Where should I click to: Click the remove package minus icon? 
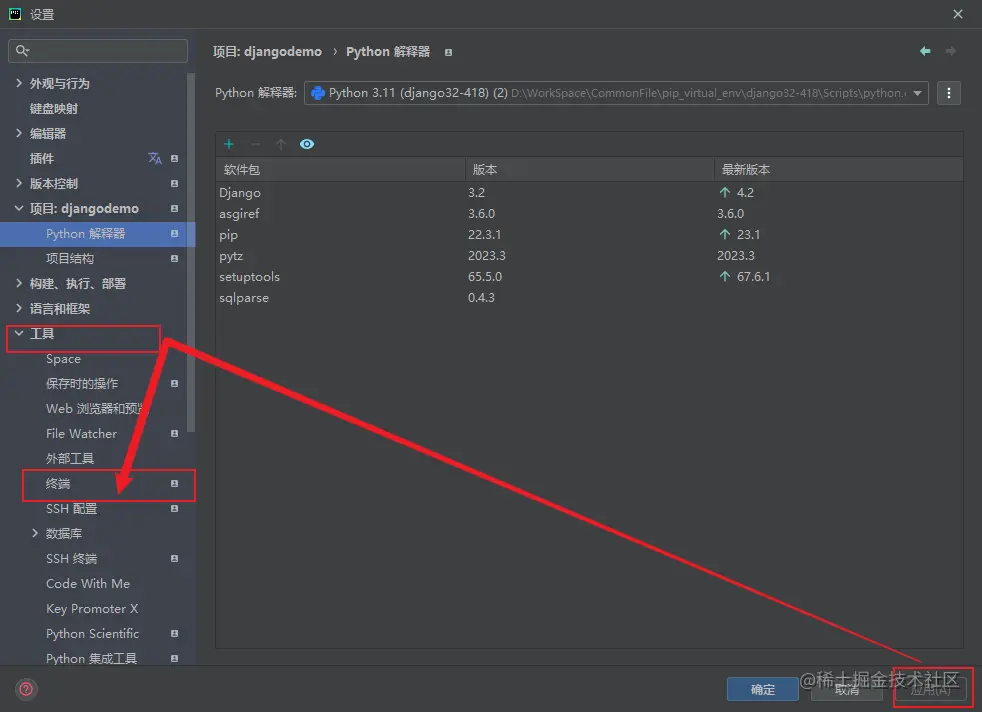point(255,144)
